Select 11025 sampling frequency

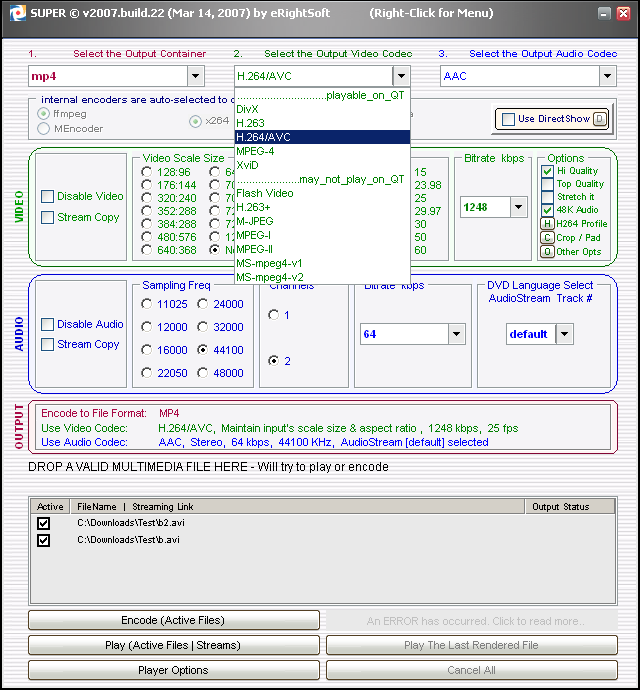point(147,304)
